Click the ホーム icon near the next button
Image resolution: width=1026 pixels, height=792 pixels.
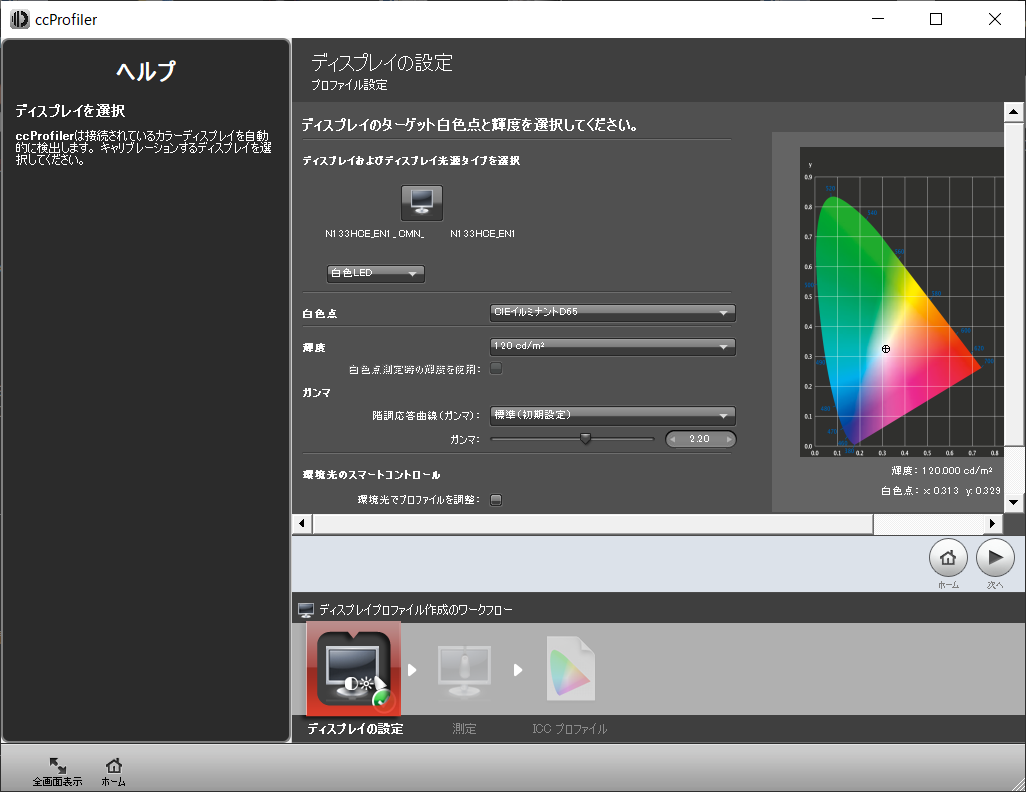click(x=948, y=557)
